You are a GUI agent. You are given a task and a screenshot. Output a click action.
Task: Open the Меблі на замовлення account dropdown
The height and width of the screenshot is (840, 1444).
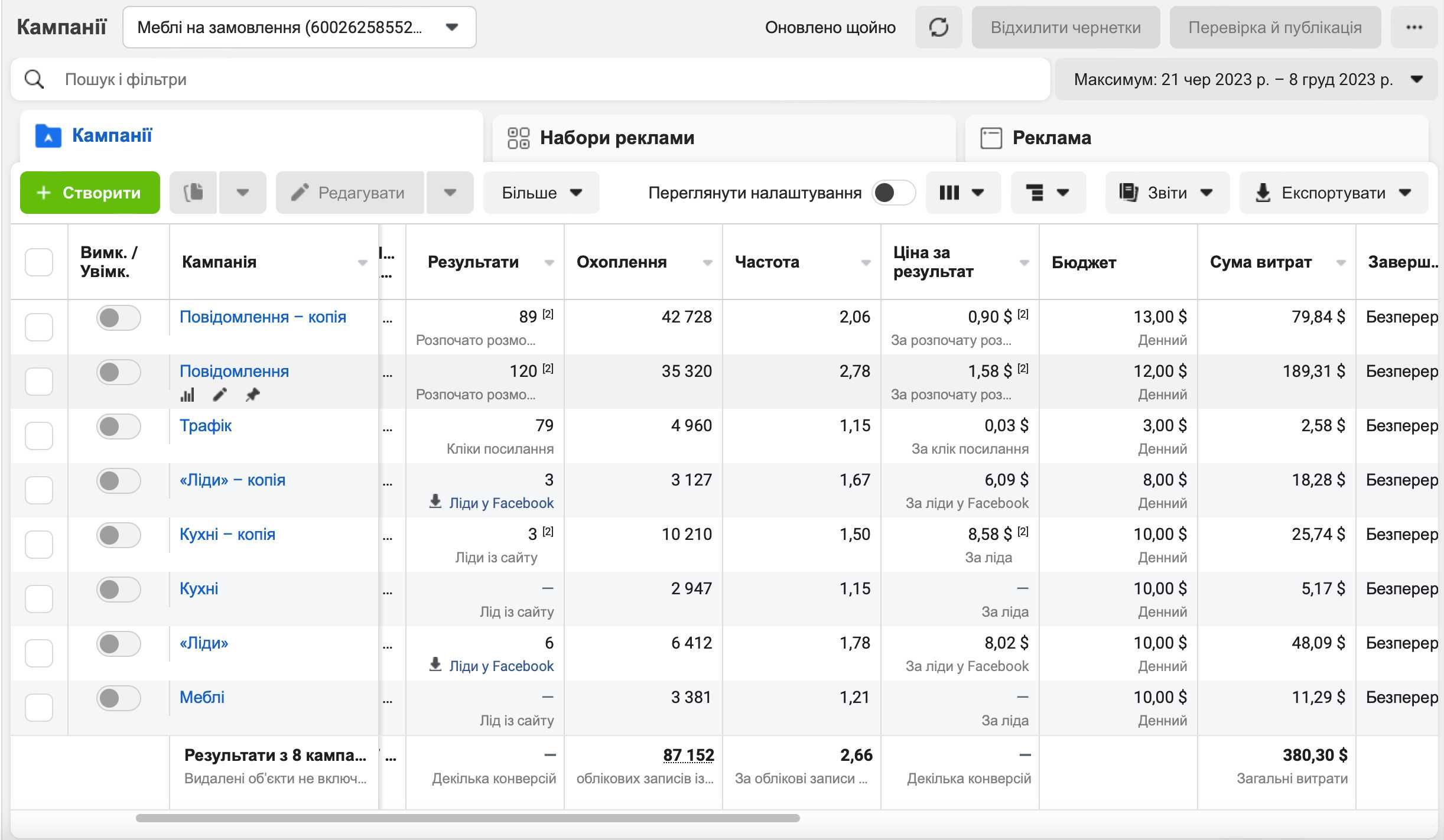(x=300, y=27)
